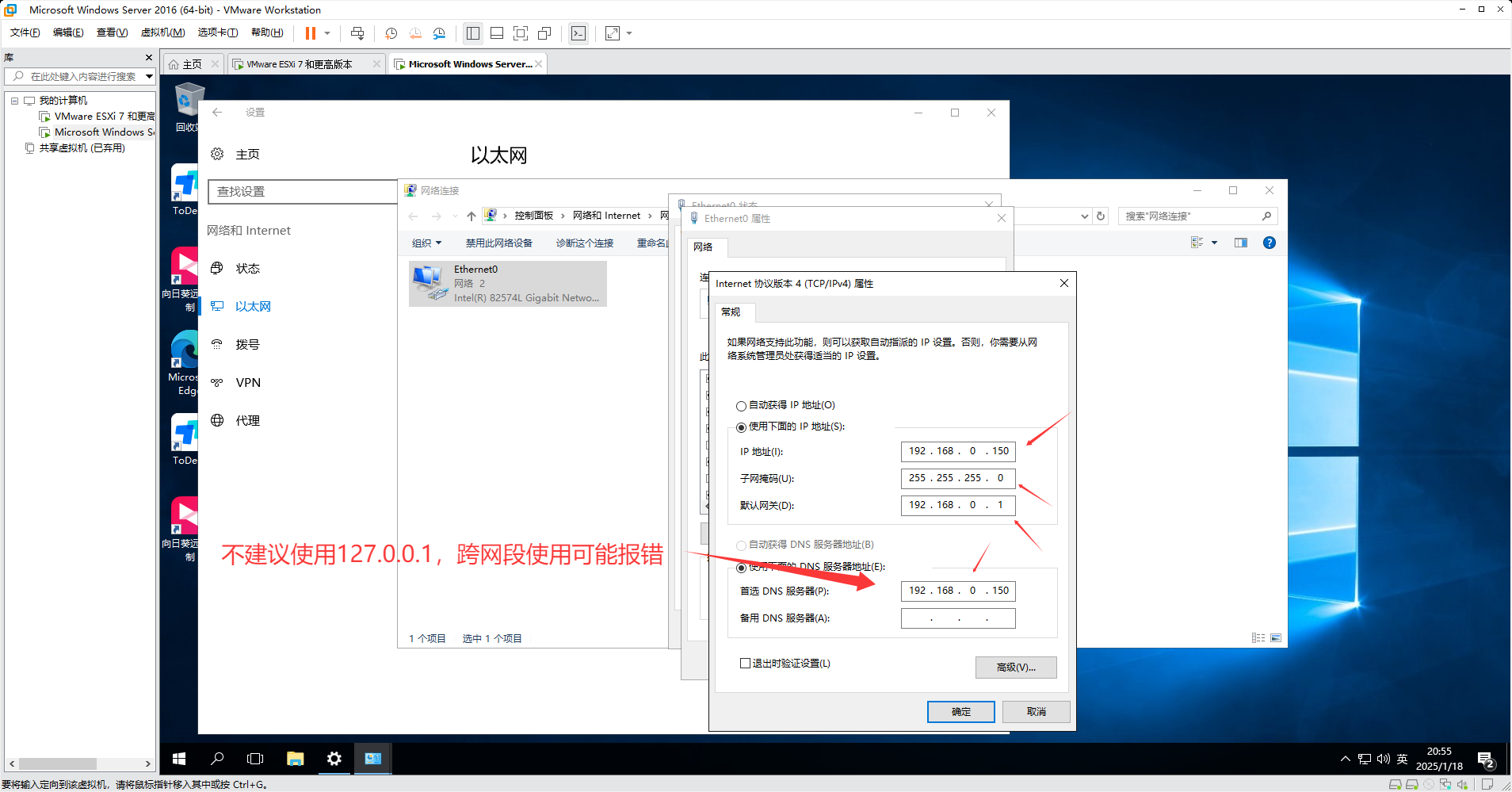Image resolution: width=1512 pixels, height=792 pixels.
Task: Tick the validate settings upon exit checkbox
Action: [745, 664]
